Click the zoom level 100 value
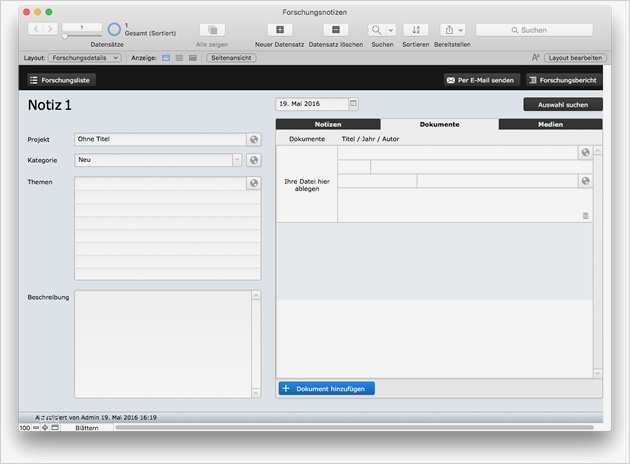Image resolution: width=630 pixels, height=464 pixels. click(x=25, y=428)
